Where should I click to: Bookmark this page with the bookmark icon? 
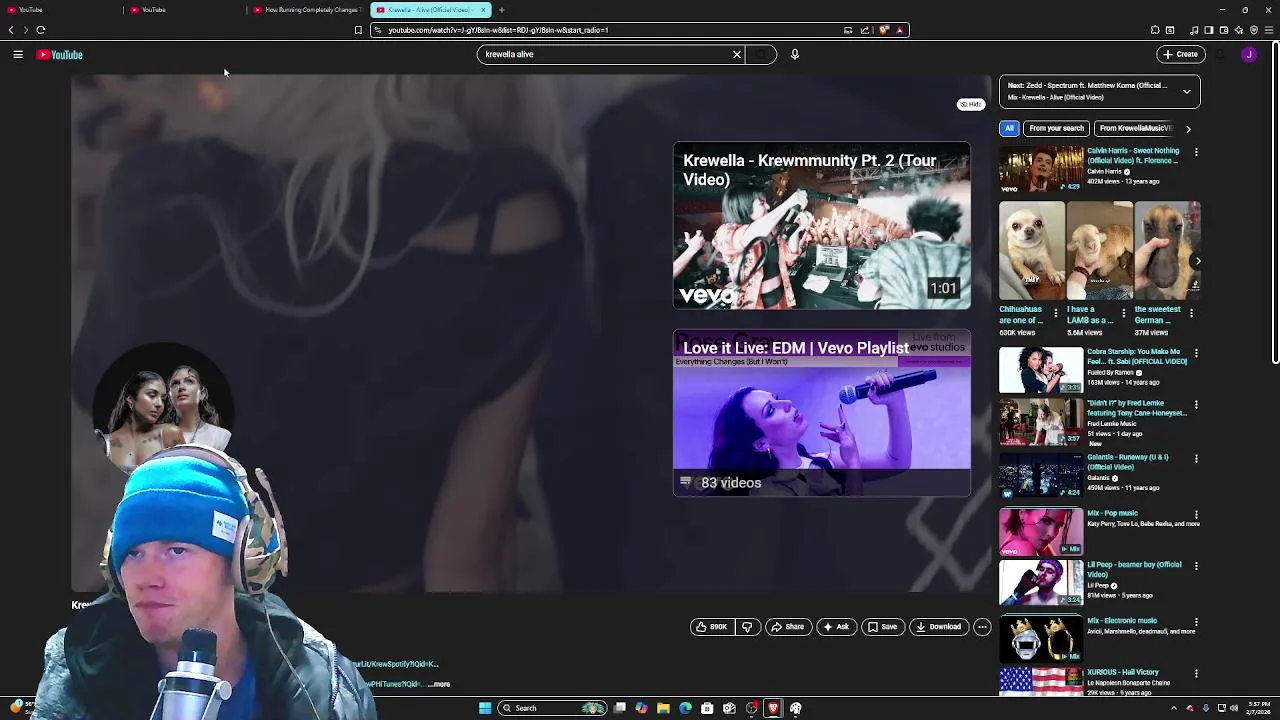pos(358,30)
